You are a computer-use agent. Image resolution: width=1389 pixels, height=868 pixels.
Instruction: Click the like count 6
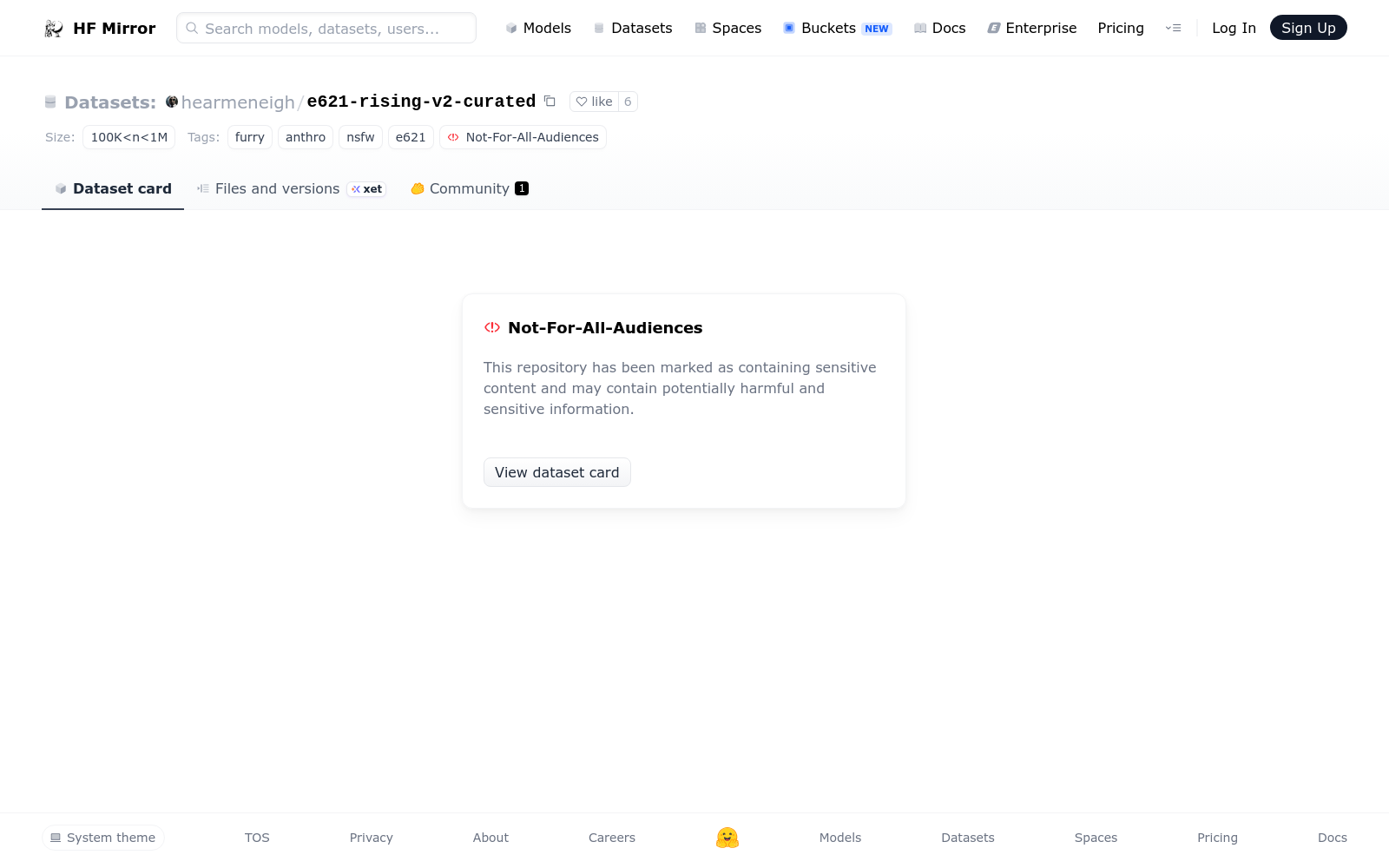[x=628, y=102]
